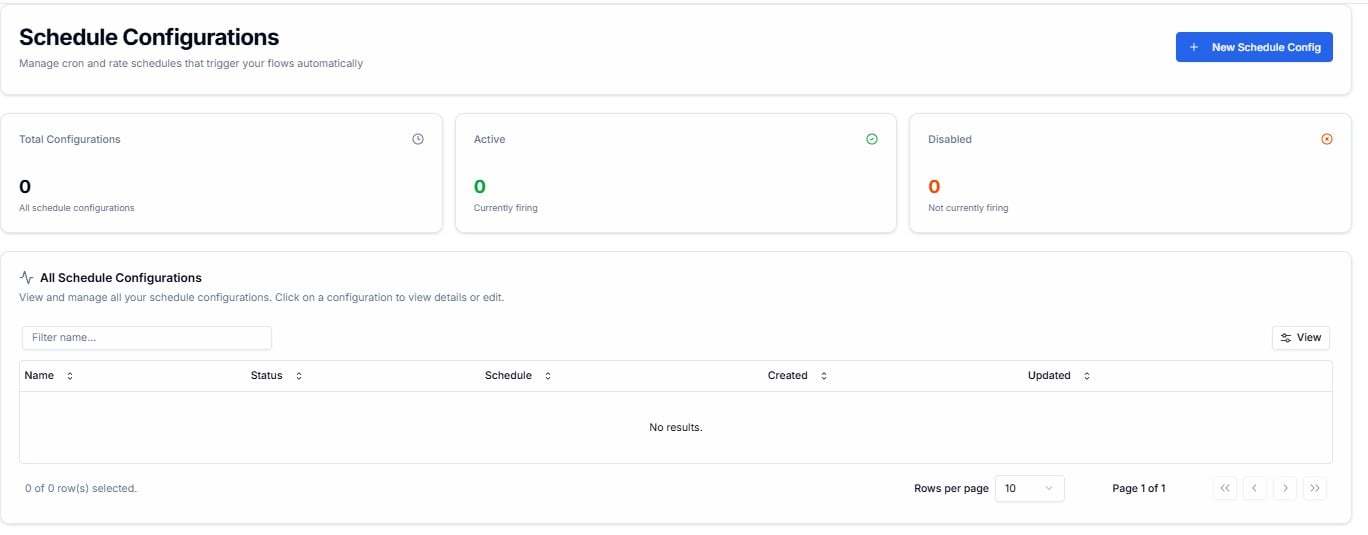Click the New Schedule Config button
This screenshot has height=535, width=1368.
coord(1254,47)
